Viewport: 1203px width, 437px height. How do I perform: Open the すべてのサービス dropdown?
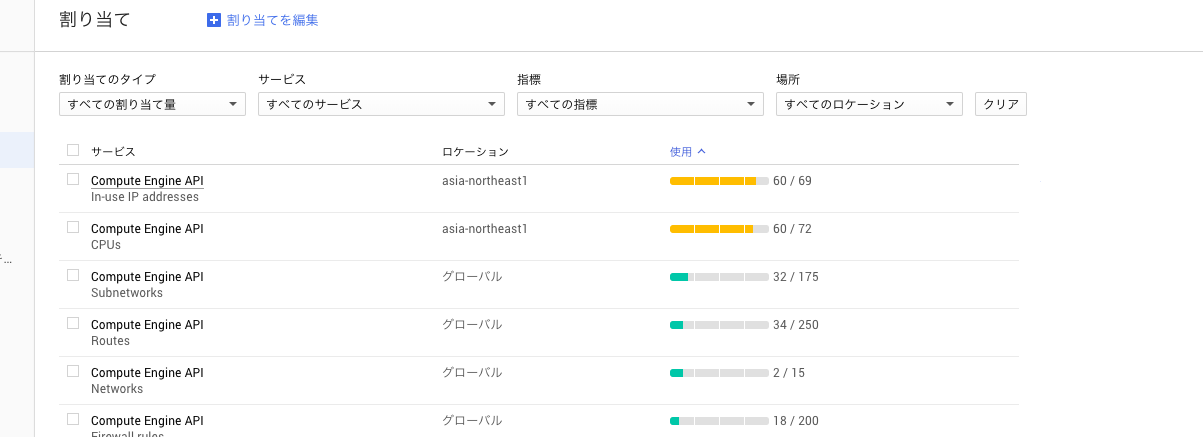[x=381, y=104]
